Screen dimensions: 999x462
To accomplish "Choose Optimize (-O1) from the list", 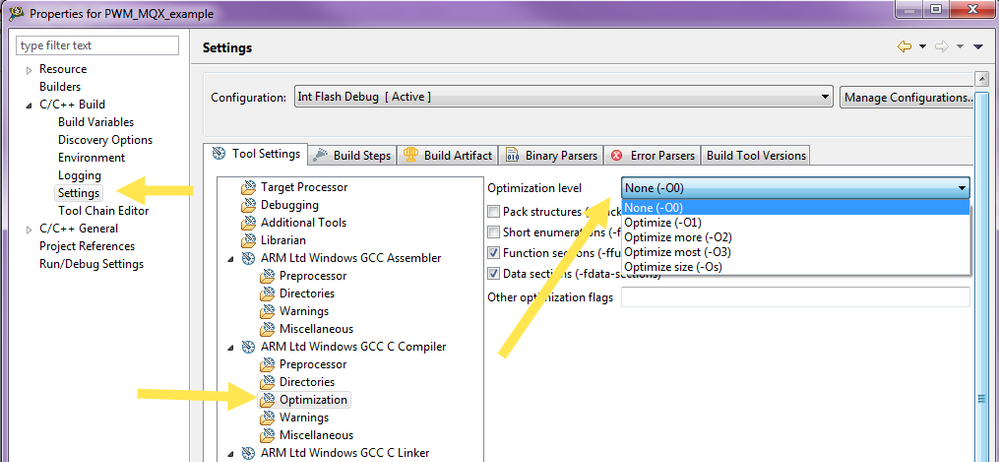I will coord(795,222).
